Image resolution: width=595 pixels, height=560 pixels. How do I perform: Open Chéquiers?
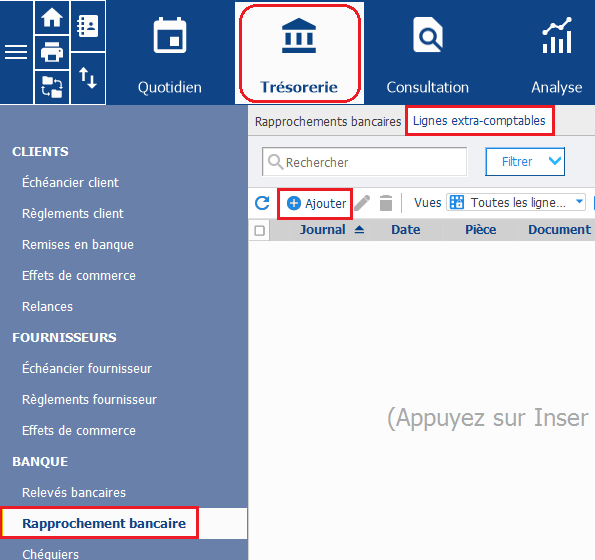(x=50, y=554)
